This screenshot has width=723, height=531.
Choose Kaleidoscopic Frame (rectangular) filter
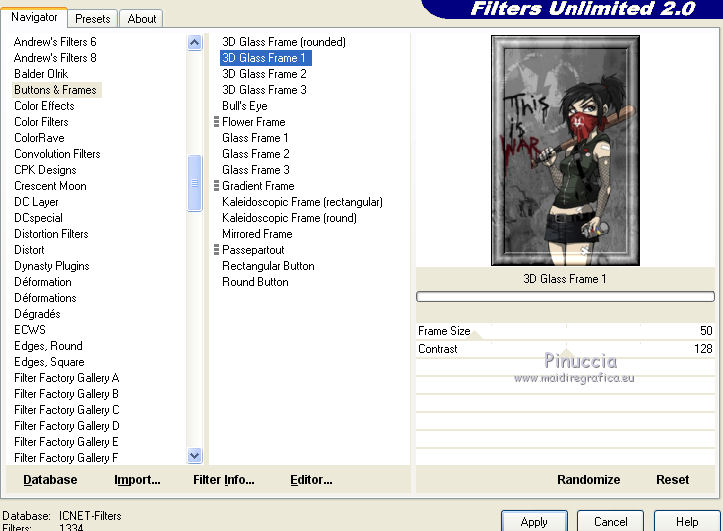(302, 202)
